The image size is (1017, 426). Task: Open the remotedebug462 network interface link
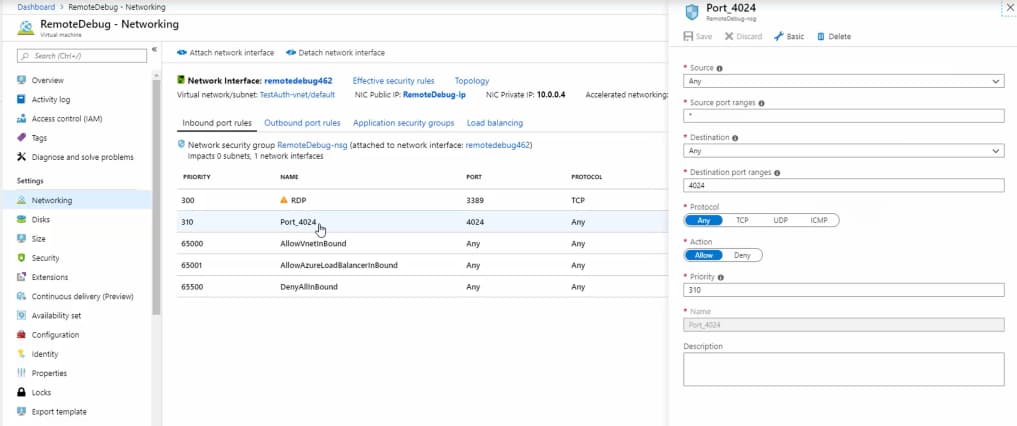[x=298, y=81]
